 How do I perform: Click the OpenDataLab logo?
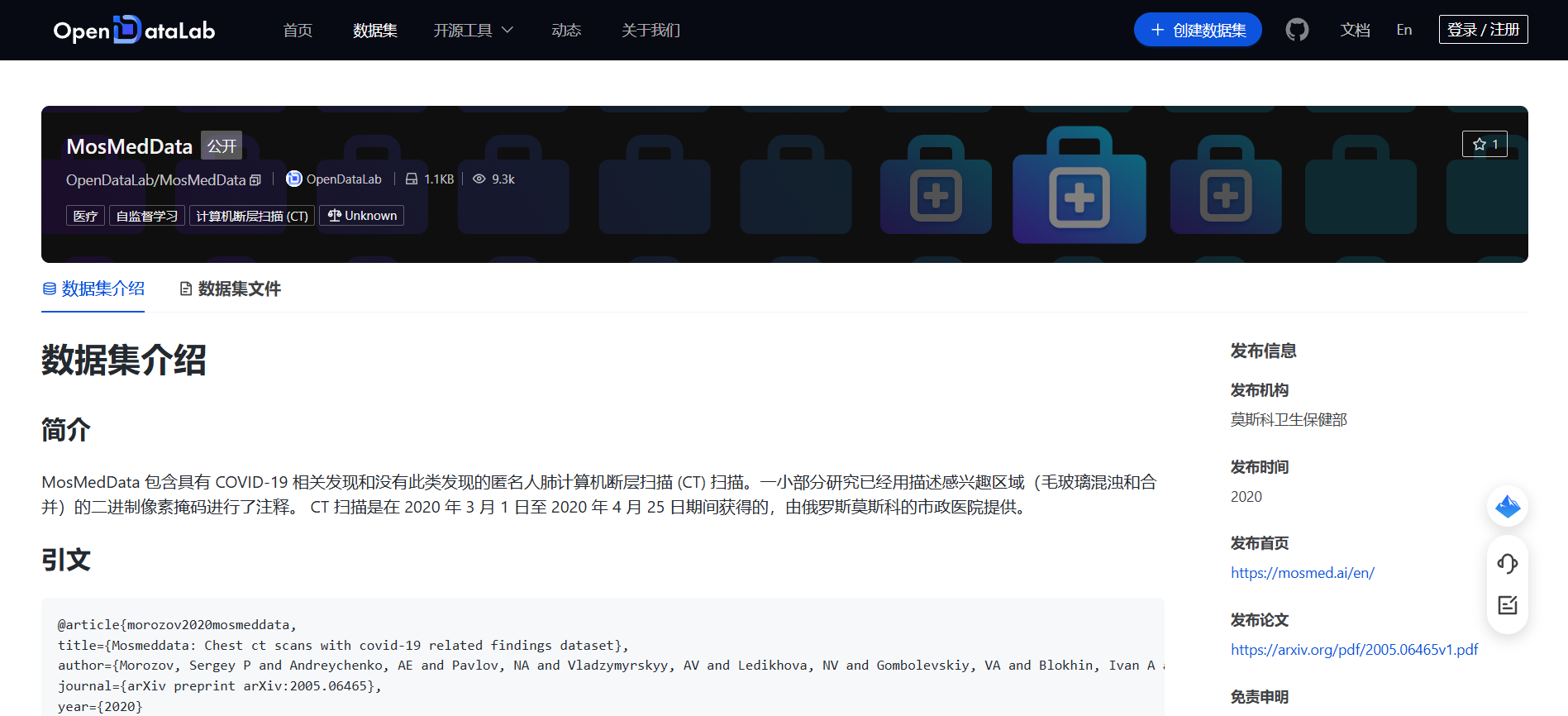(134, 30)
